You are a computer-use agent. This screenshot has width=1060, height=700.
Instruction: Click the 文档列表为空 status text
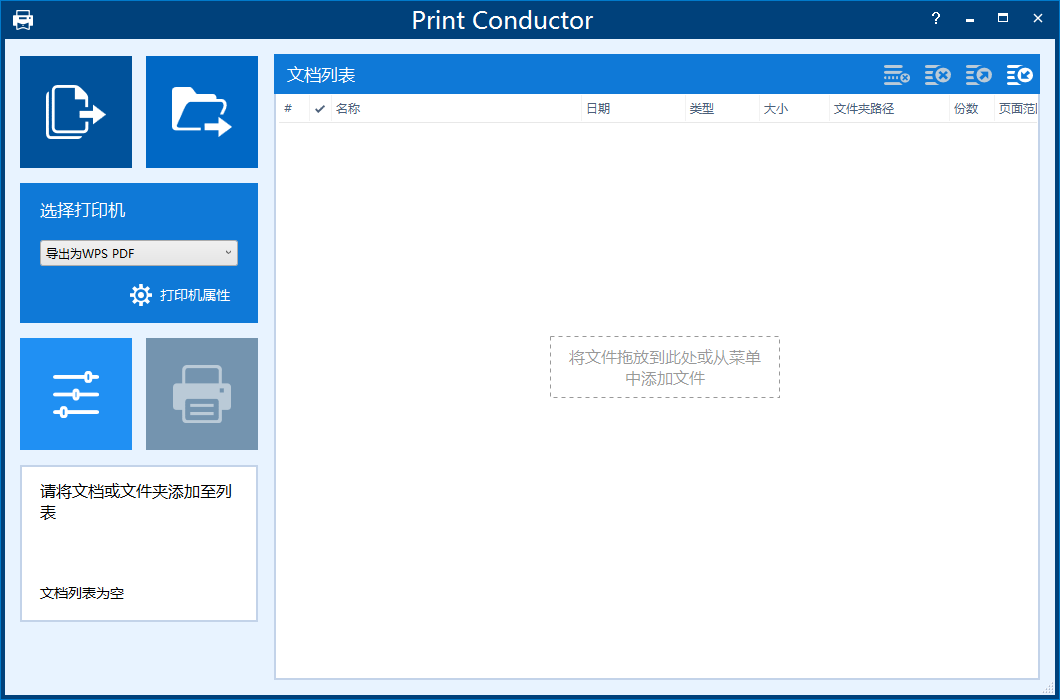(x=82, y=593)
